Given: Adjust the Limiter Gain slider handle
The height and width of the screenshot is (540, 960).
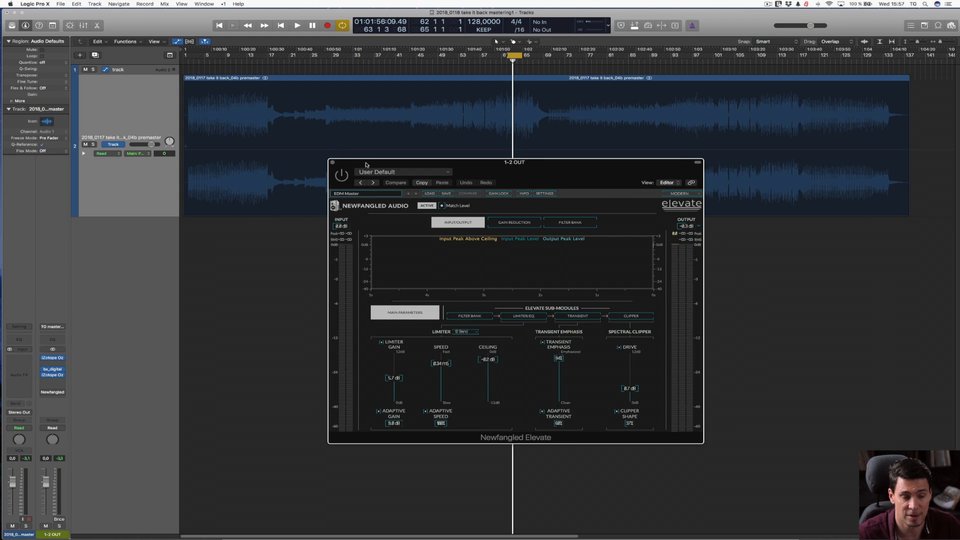Looking at the screenshot, I should [394, 378].
